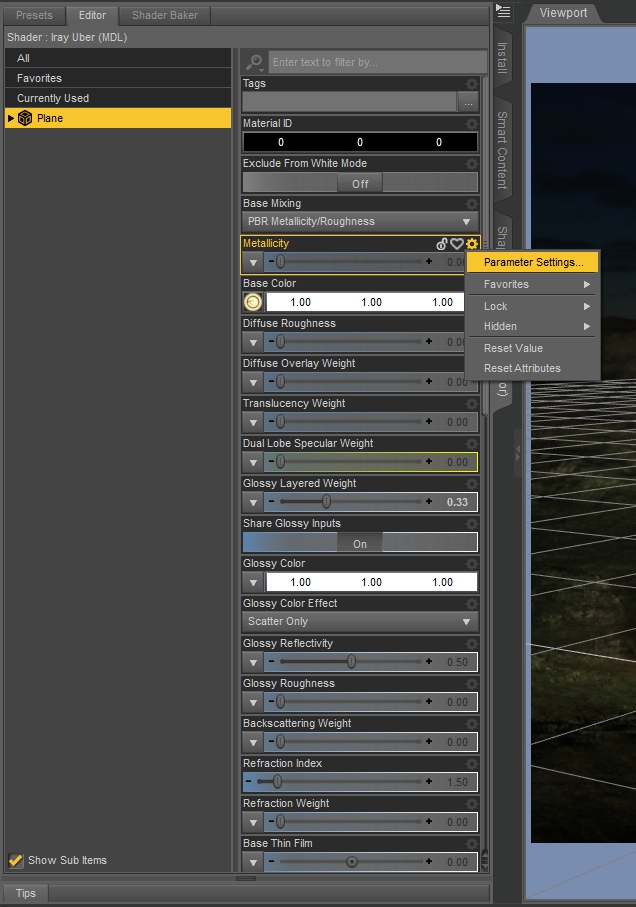
Task: Click the Tags text field
Action: coord(349,103)
